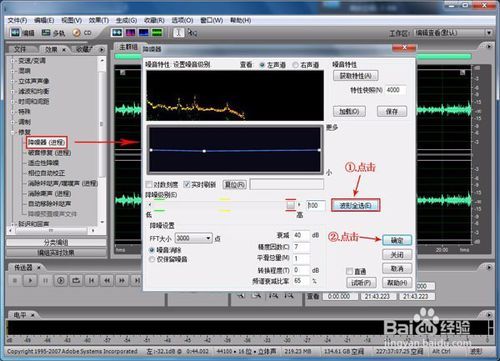Pick the marquee selection tool beside the I-beam

point(192,32)
